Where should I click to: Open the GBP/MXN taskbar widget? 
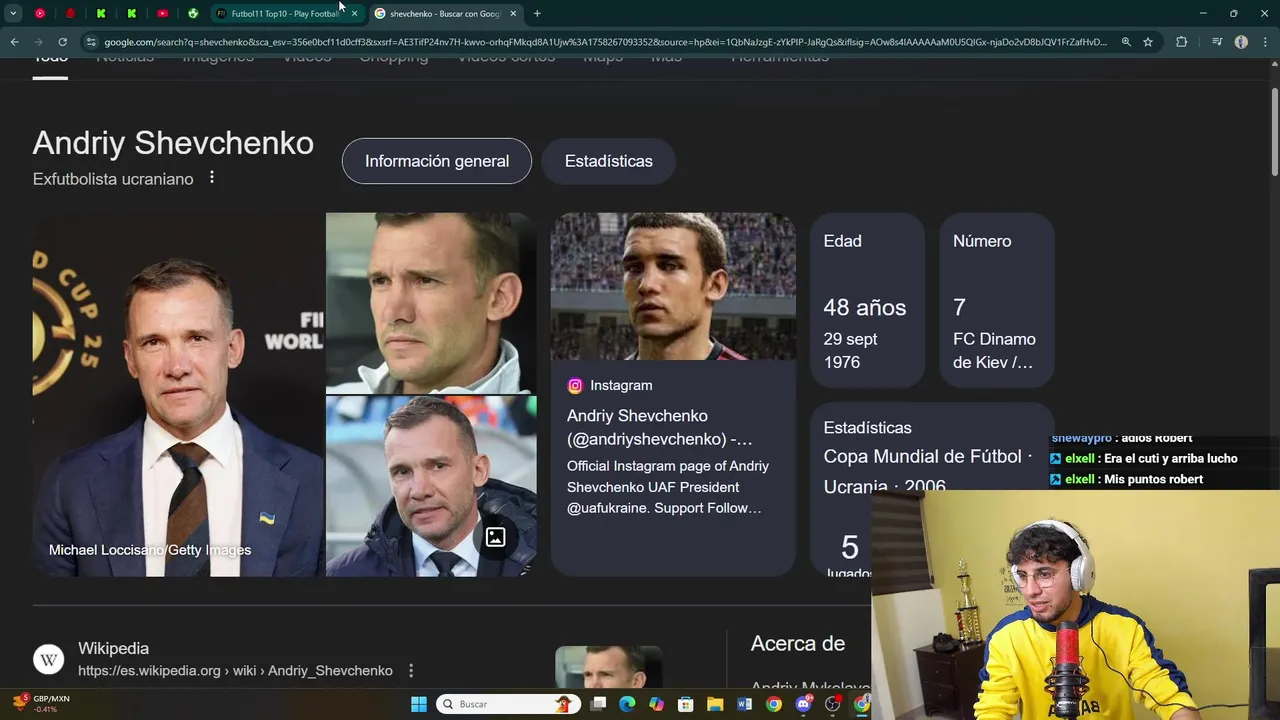[40, 704]
